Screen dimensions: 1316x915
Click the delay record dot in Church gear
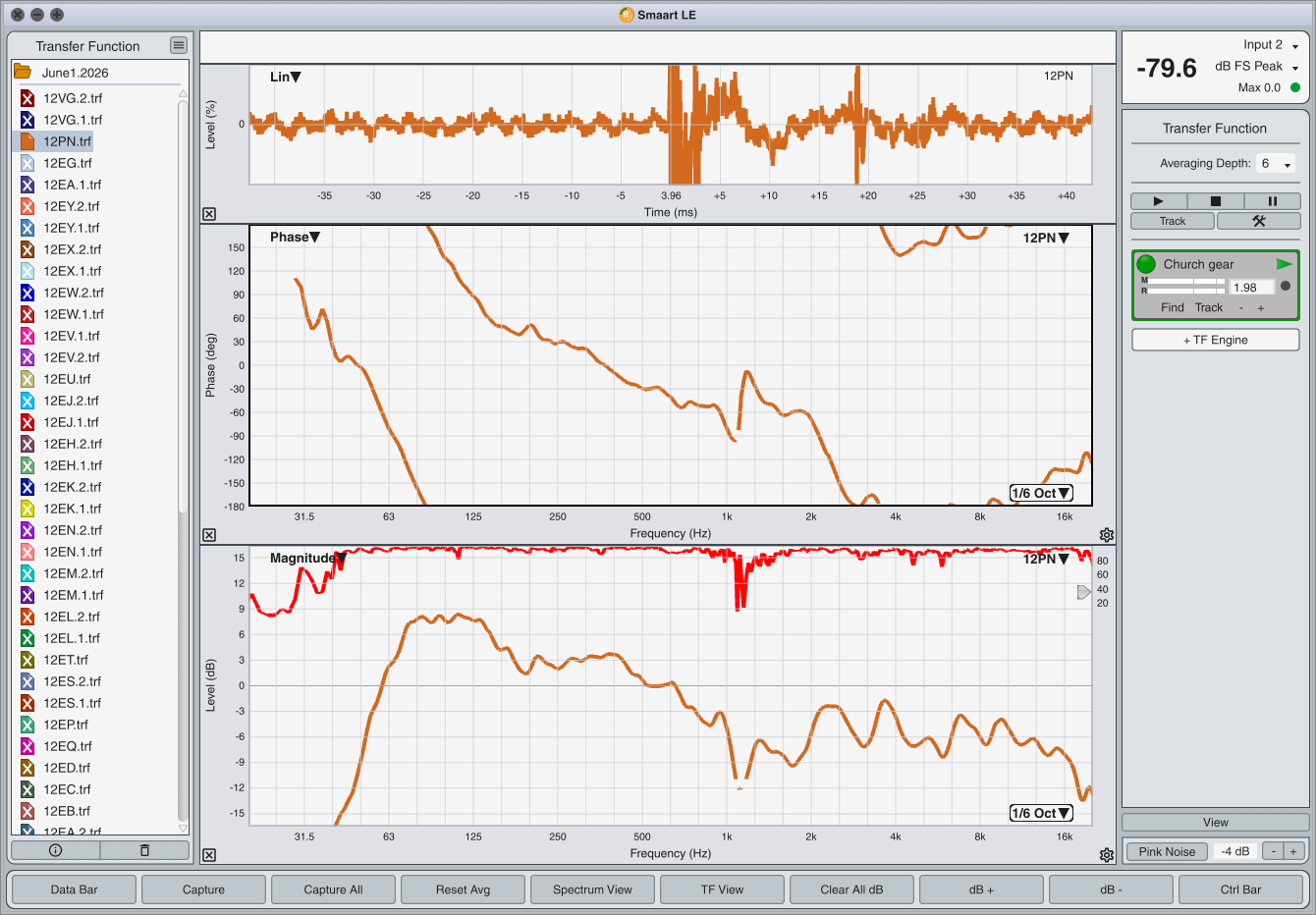tap(1286, 287)
